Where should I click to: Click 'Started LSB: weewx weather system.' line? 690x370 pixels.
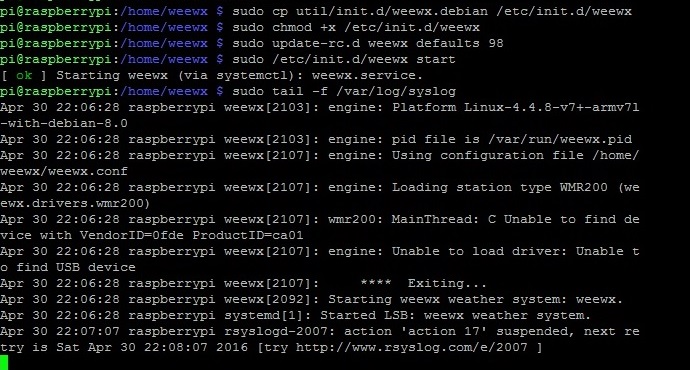(455, 315)
